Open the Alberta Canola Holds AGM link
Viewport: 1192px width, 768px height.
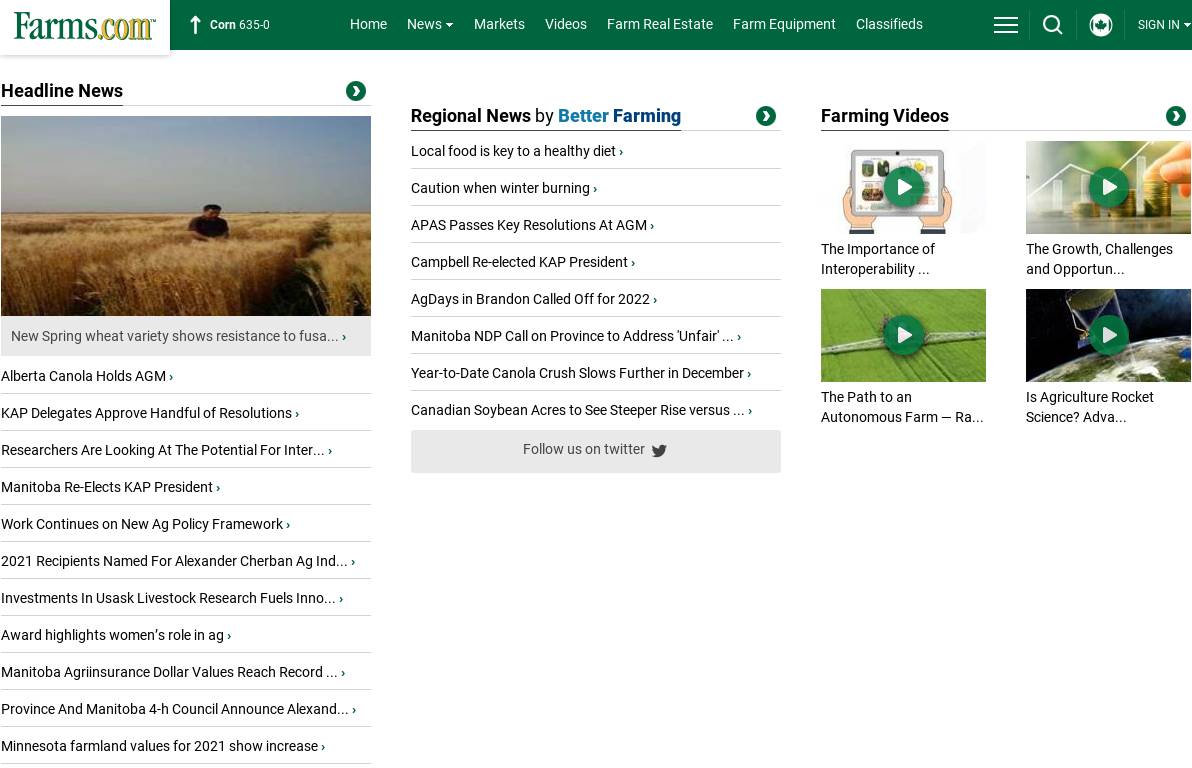click(84, 376)
